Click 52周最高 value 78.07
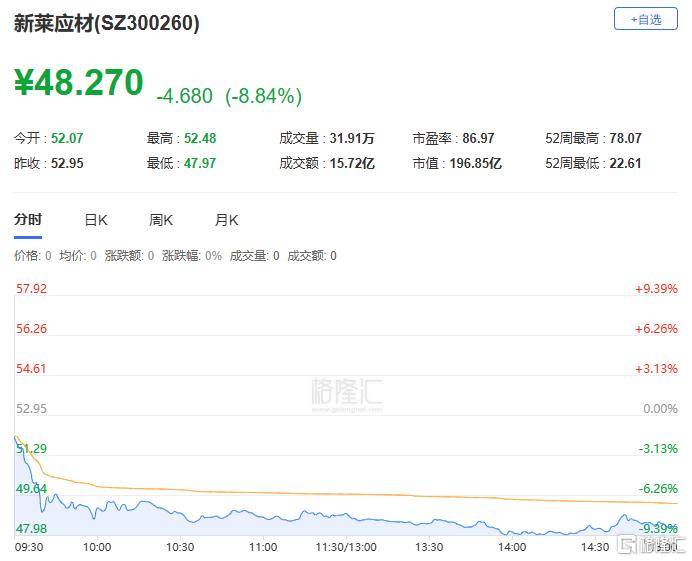692x561 pixels. (625, 138)
